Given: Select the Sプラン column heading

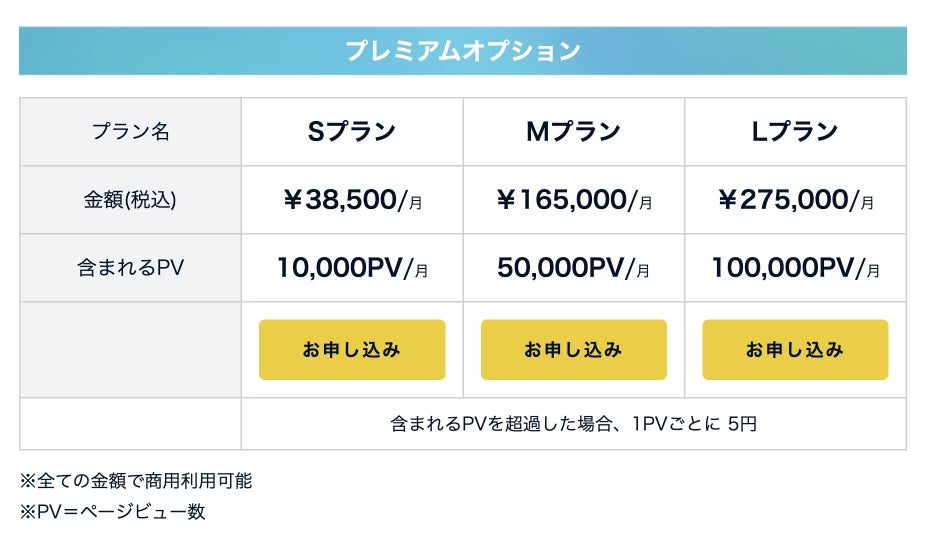Looking at the screenshot, I should (x=352, y=132).
